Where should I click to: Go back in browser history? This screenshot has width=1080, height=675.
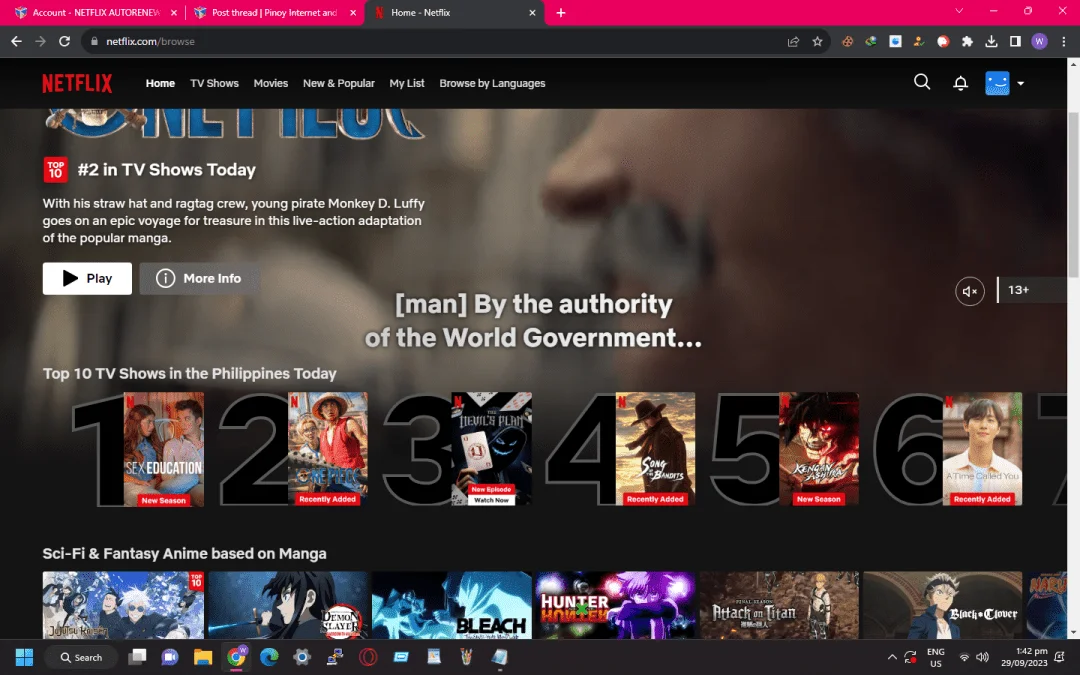[17, 41]
